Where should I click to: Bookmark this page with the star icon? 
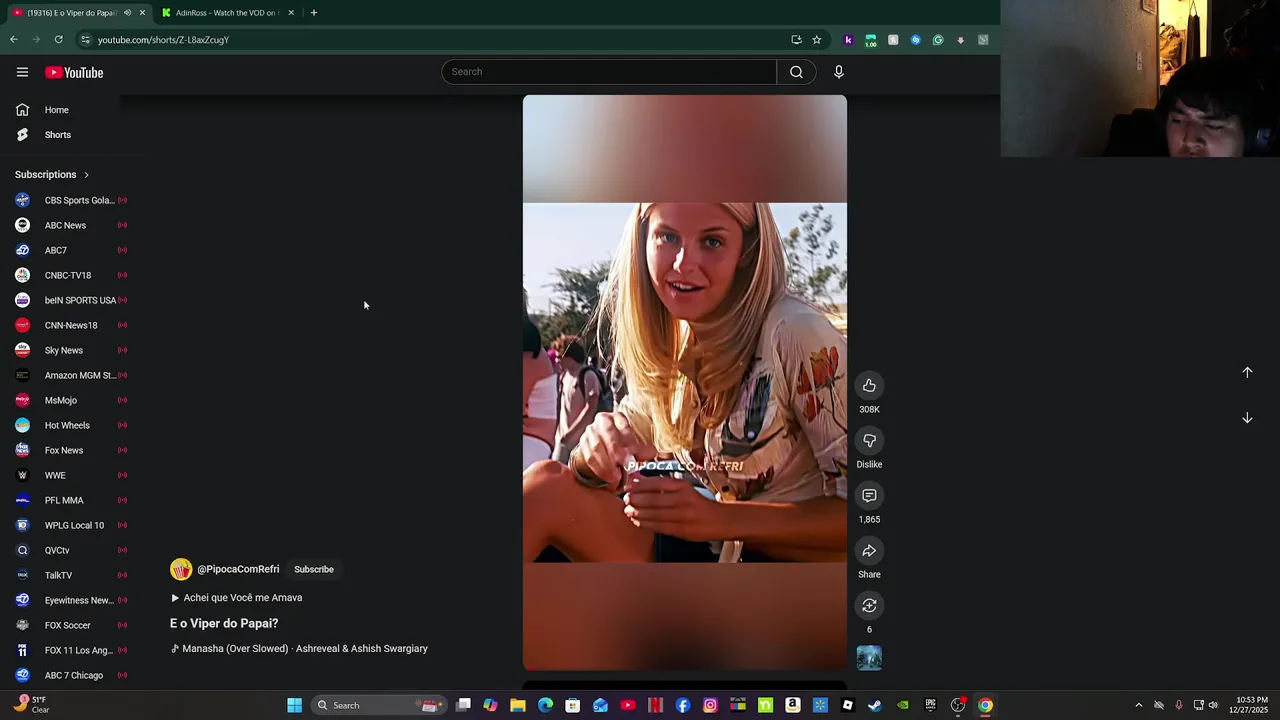[x=816, y=40]
